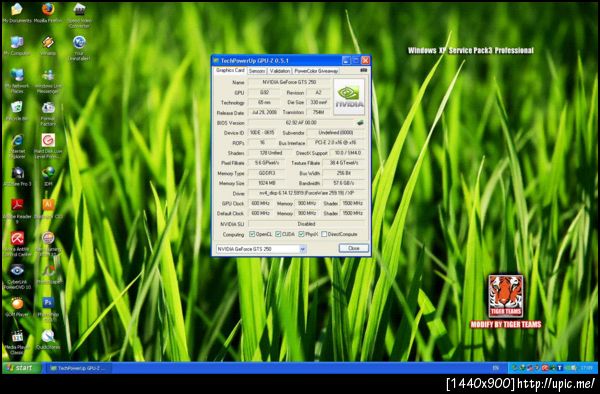Click the Memory Type GDDR3 field
600x394 pixels.
(266, 173)
